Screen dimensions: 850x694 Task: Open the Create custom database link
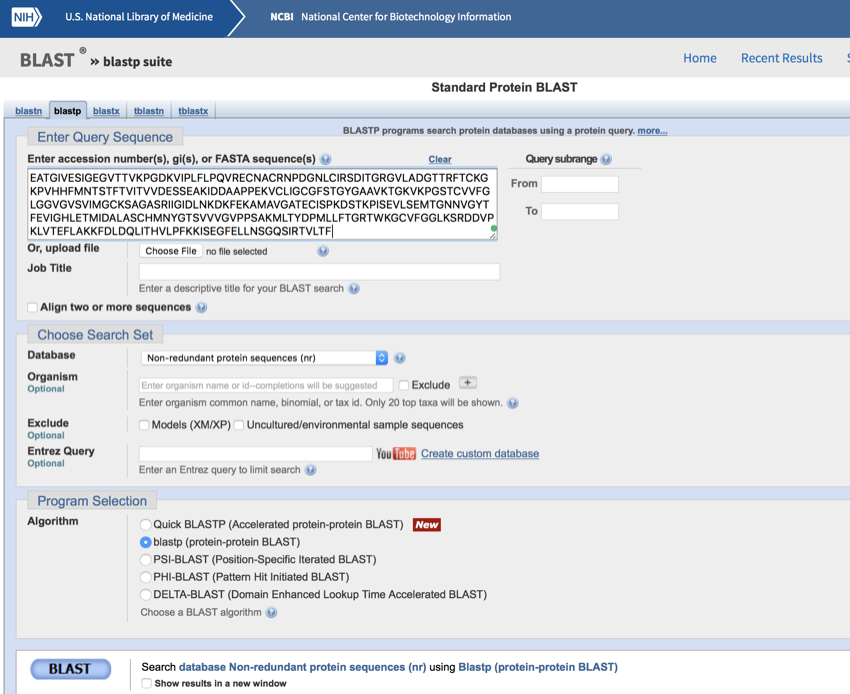tap(479, 454)
